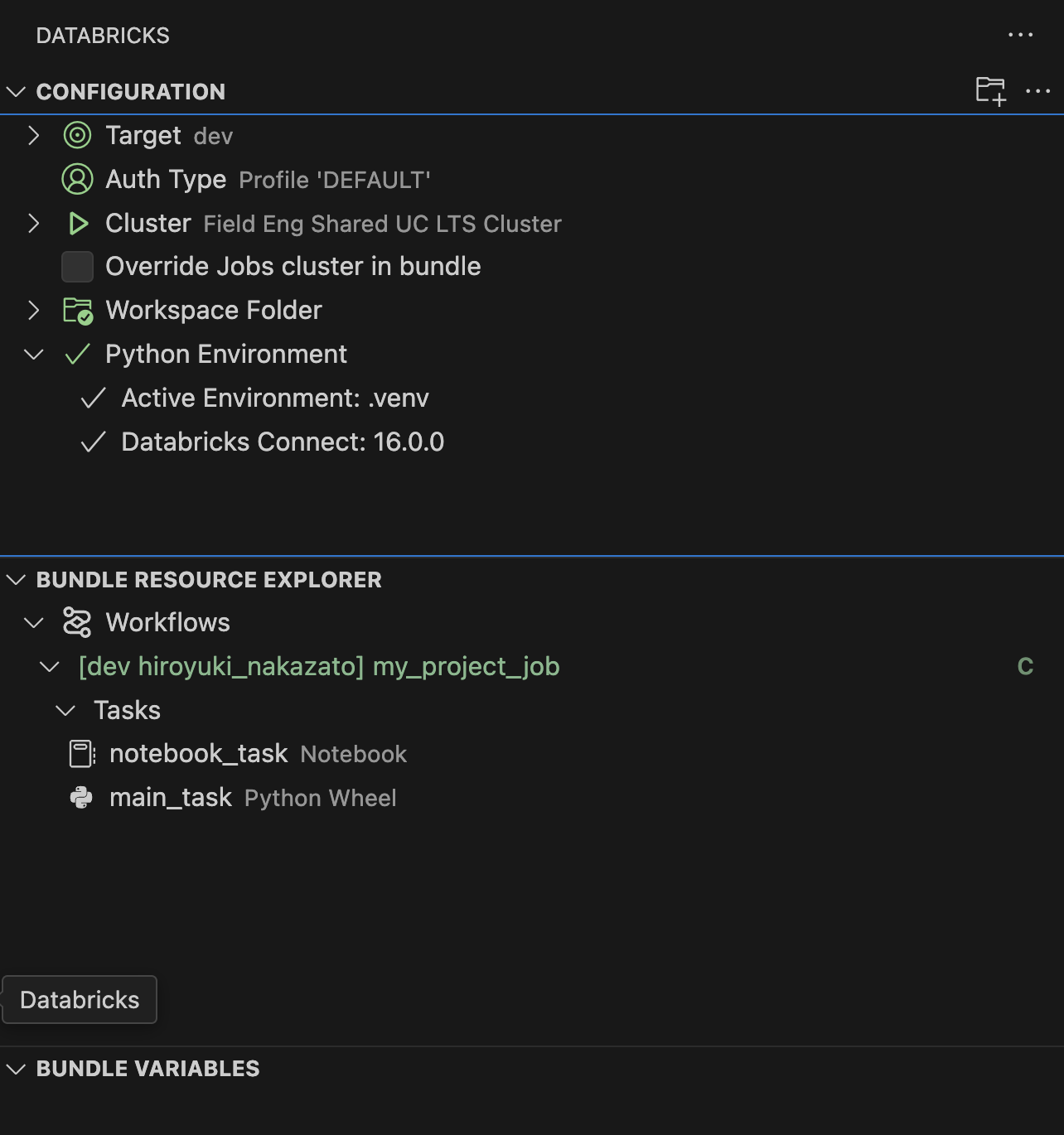The height and width of the screenshot is (1135, 1064).
Task: Collapse the Configuration section
Action: [15, 92]
